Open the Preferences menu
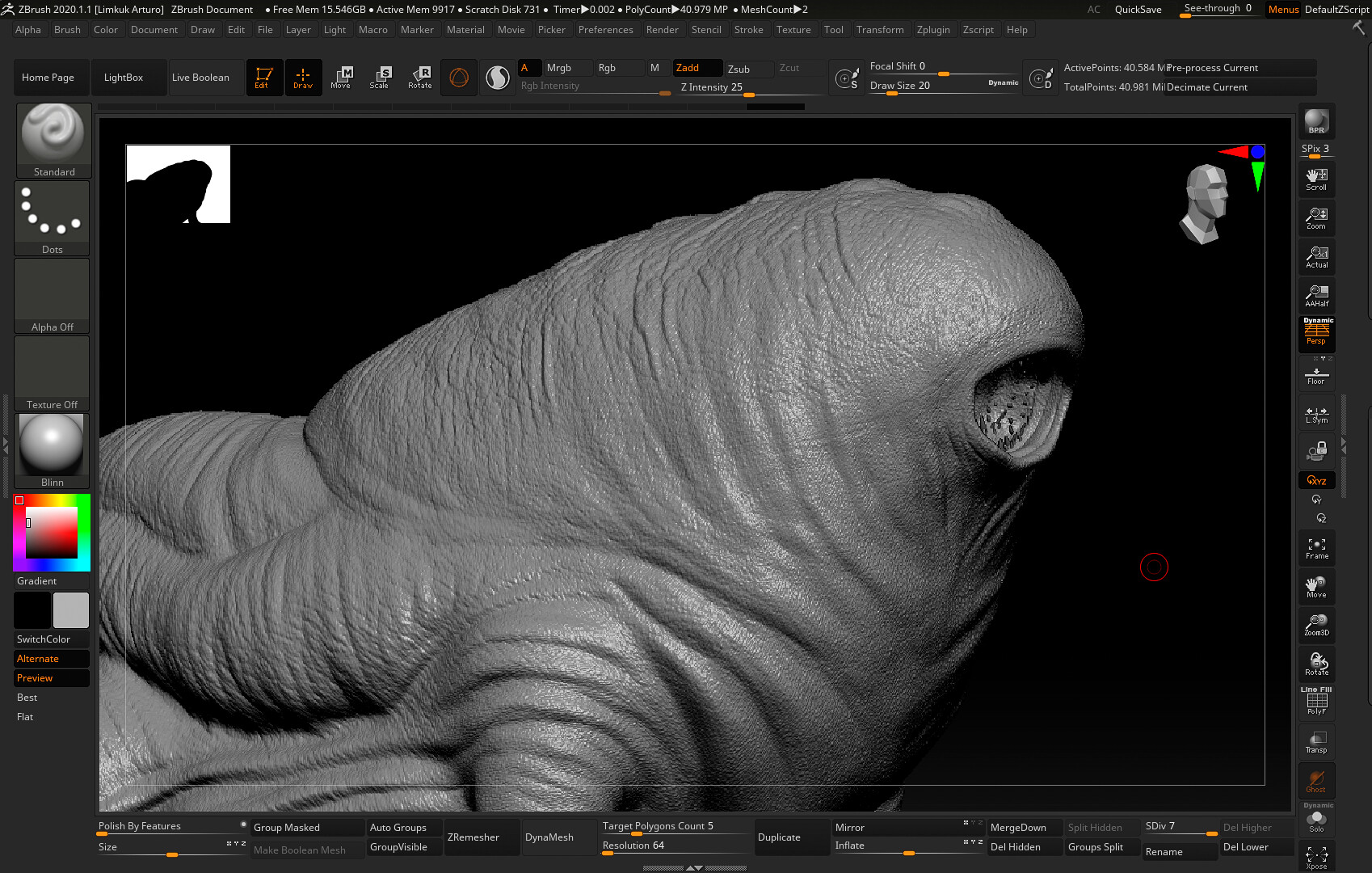The width and height of the screenshot is (1372, 873). coord(605,30)
